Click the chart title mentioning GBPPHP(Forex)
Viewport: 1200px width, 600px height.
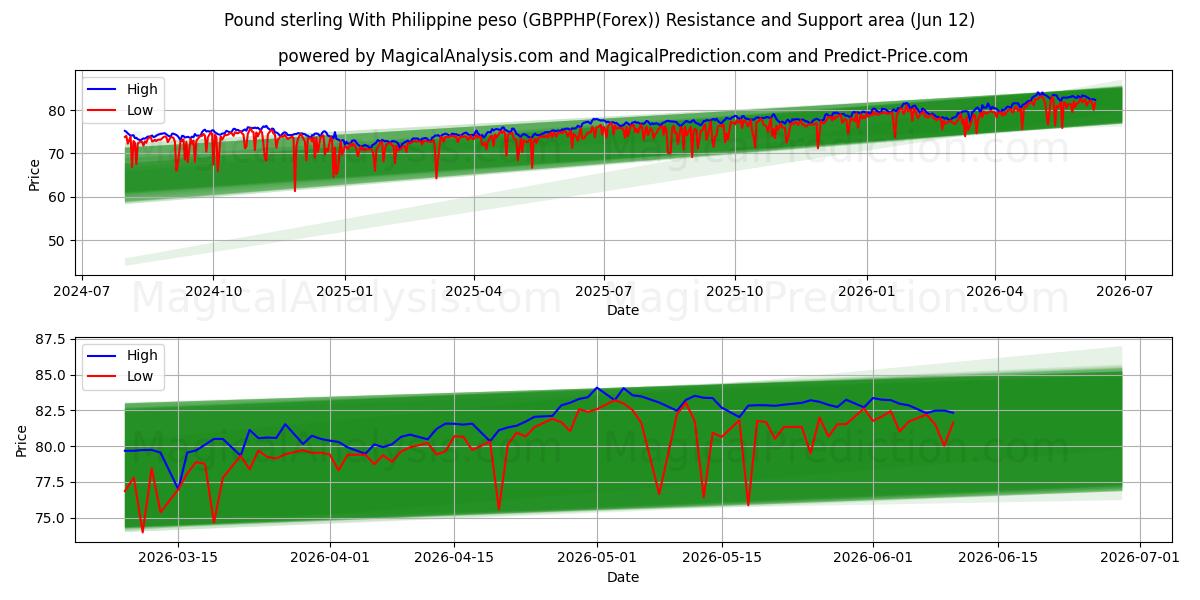599,20
